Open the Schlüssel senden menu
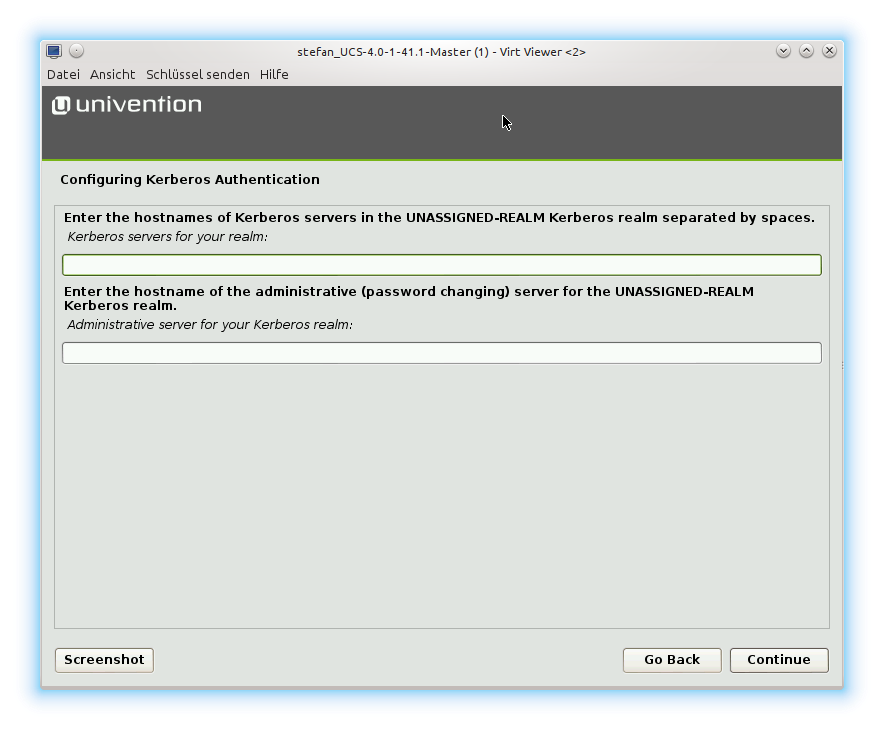Viewport: 884px width, 730px height. point(197,75)
